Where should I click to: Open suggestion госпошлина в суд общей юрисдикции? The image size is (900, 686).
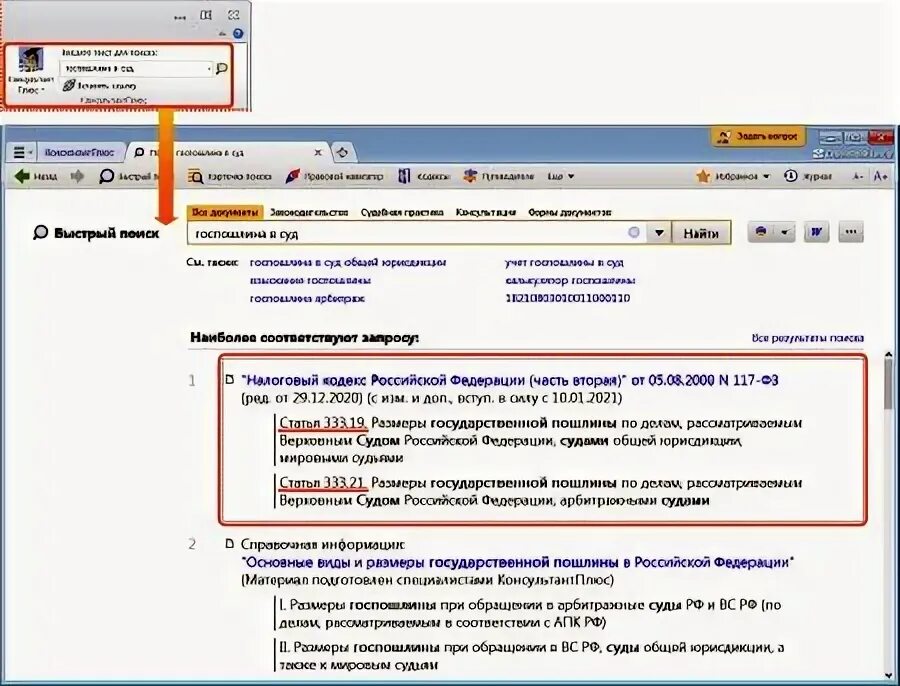[348, 262]
